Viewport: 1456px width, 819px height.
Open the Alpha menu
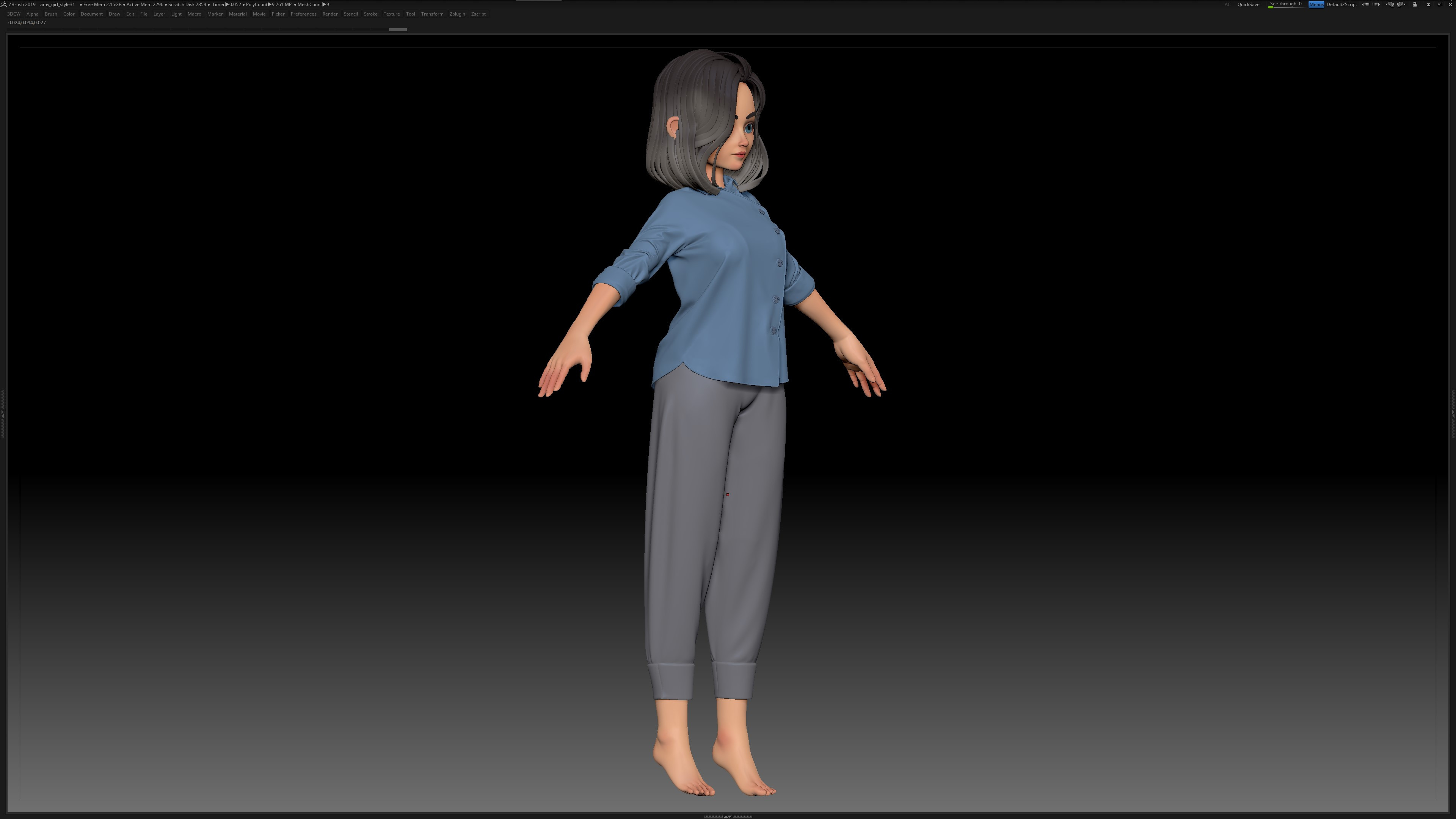[32, 14]
